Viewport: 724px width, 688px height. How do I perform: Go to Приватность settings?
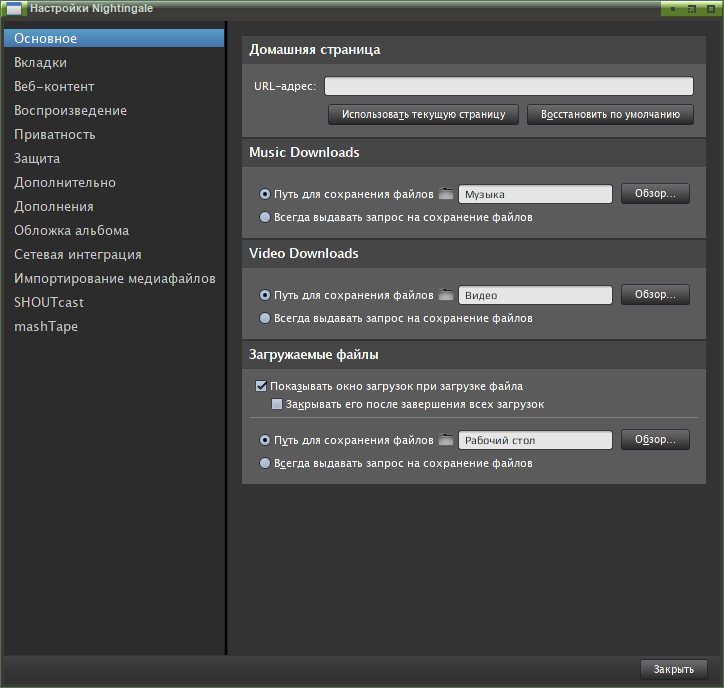(114, 134)
